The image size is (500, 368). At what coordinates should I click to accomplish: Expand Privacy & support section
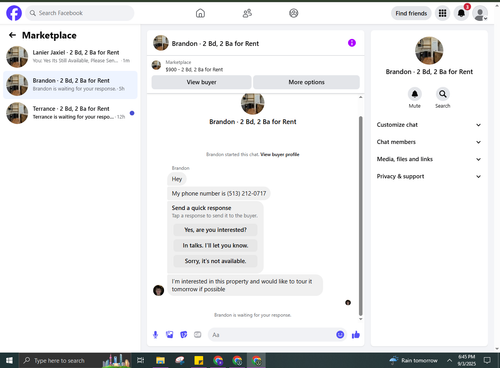[429, 176]
